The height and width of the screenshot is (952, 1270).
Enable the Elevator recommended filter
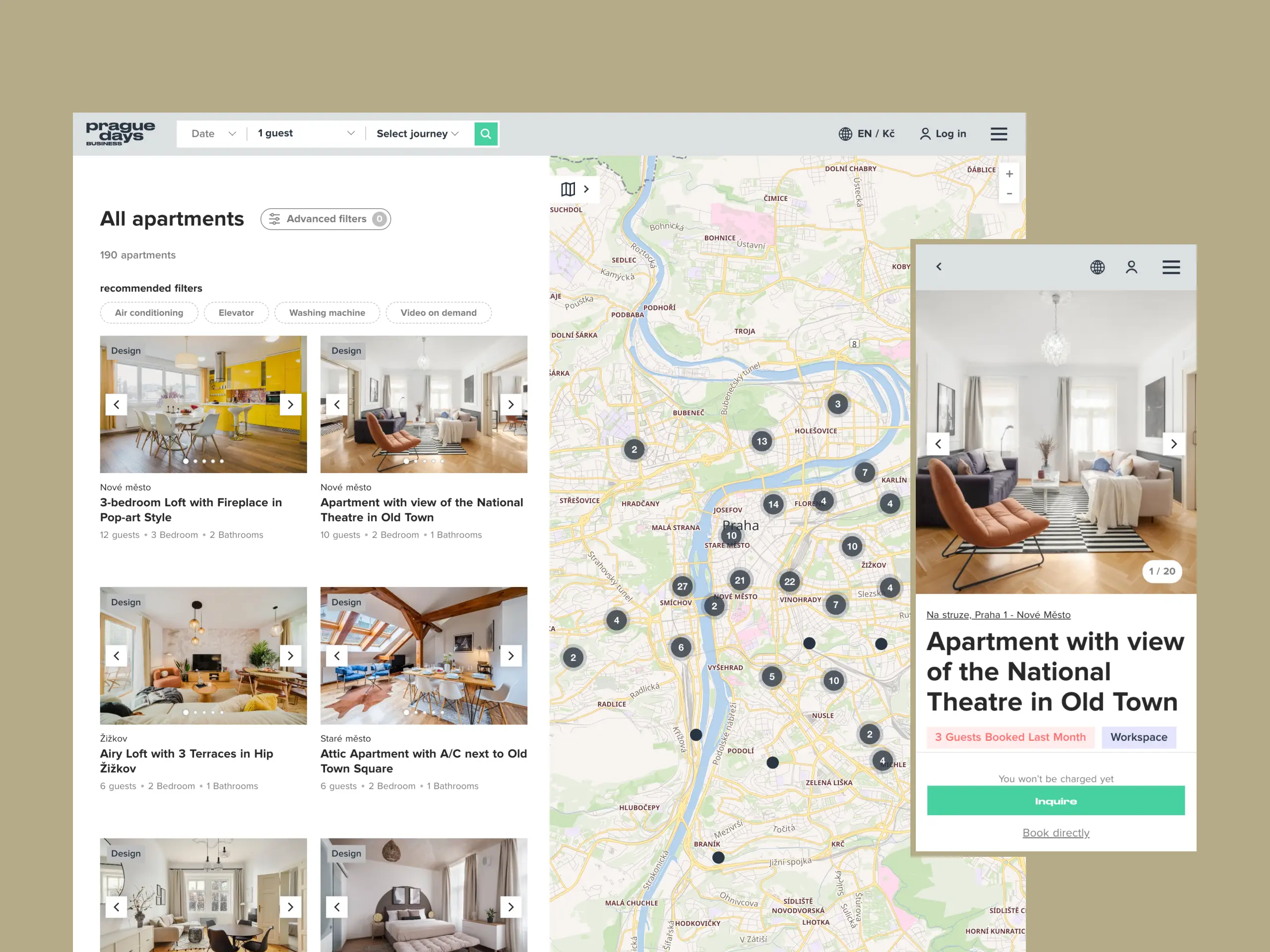(x=236, y=313)
